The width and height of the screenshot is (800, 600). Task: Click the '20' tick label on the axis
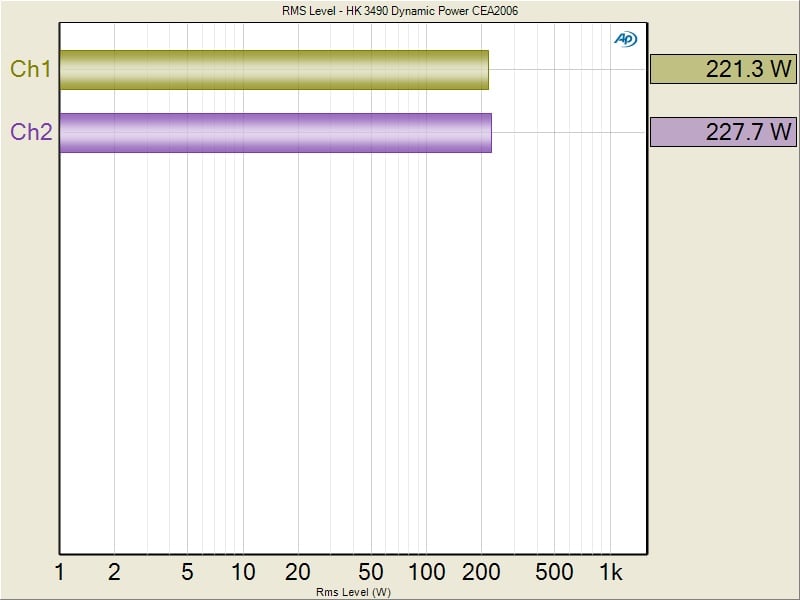pyautogui.click(x=298, y=572)
